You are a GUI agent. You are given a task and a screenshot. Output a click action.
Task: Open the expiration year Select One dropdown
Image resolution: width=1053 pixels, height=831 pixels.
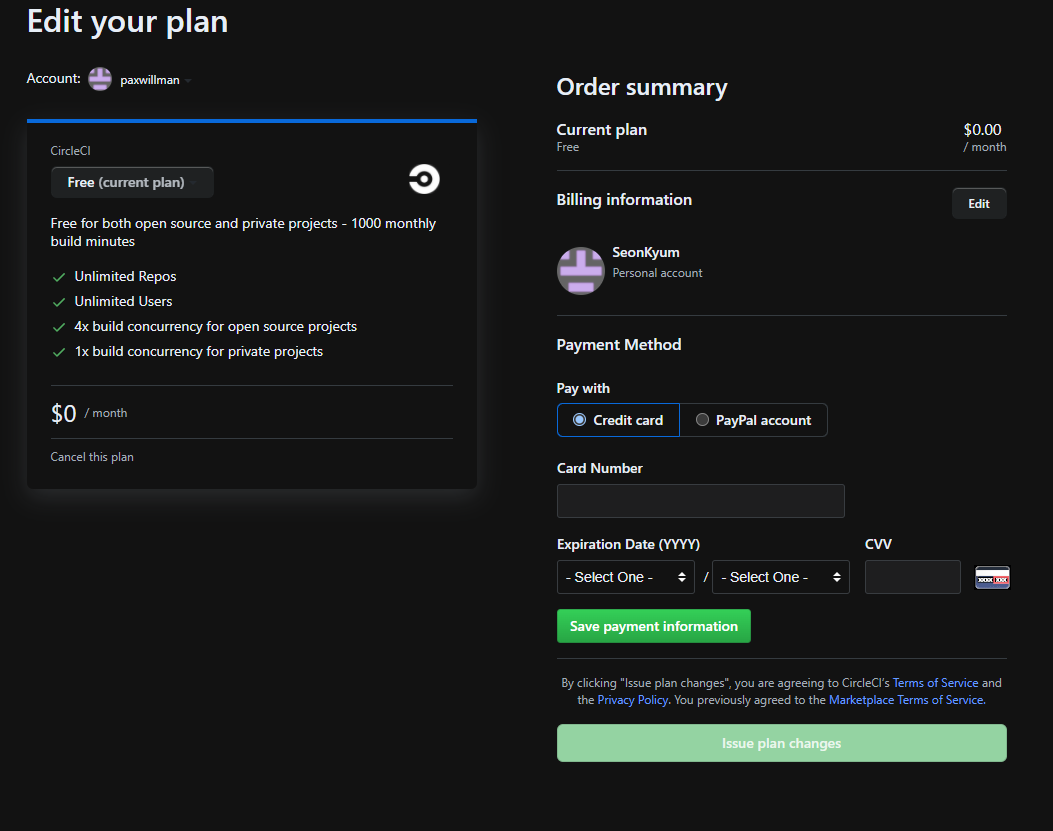(x=780, y=577)
